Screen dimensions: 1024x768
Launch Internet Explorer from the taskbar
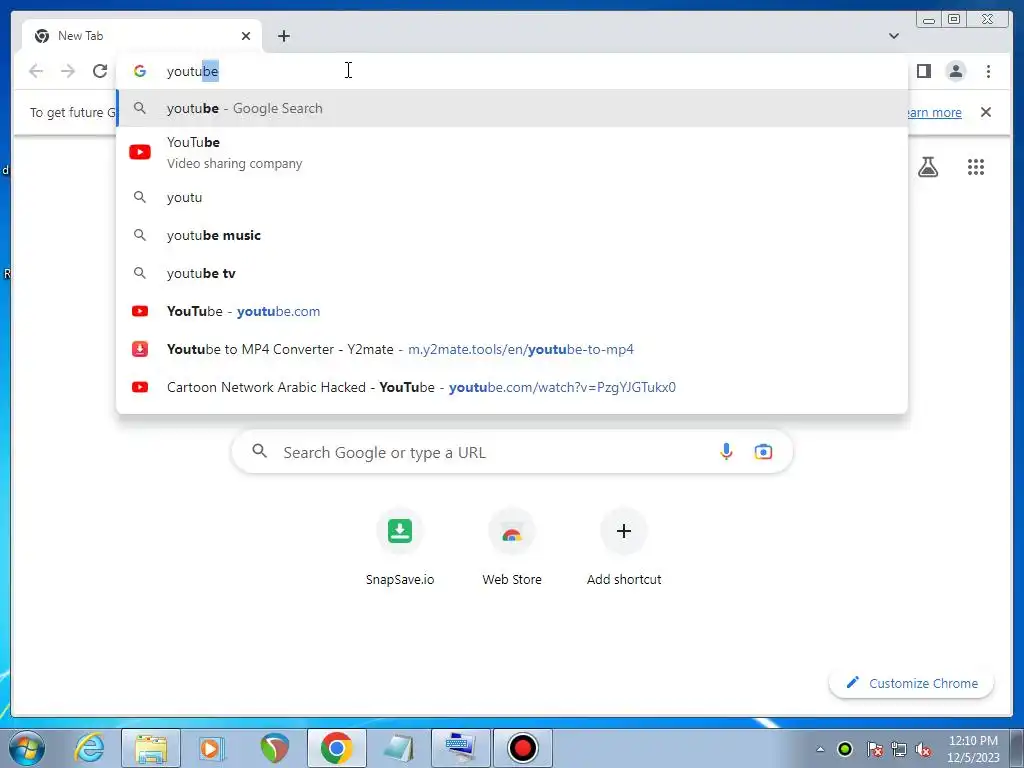89,748
